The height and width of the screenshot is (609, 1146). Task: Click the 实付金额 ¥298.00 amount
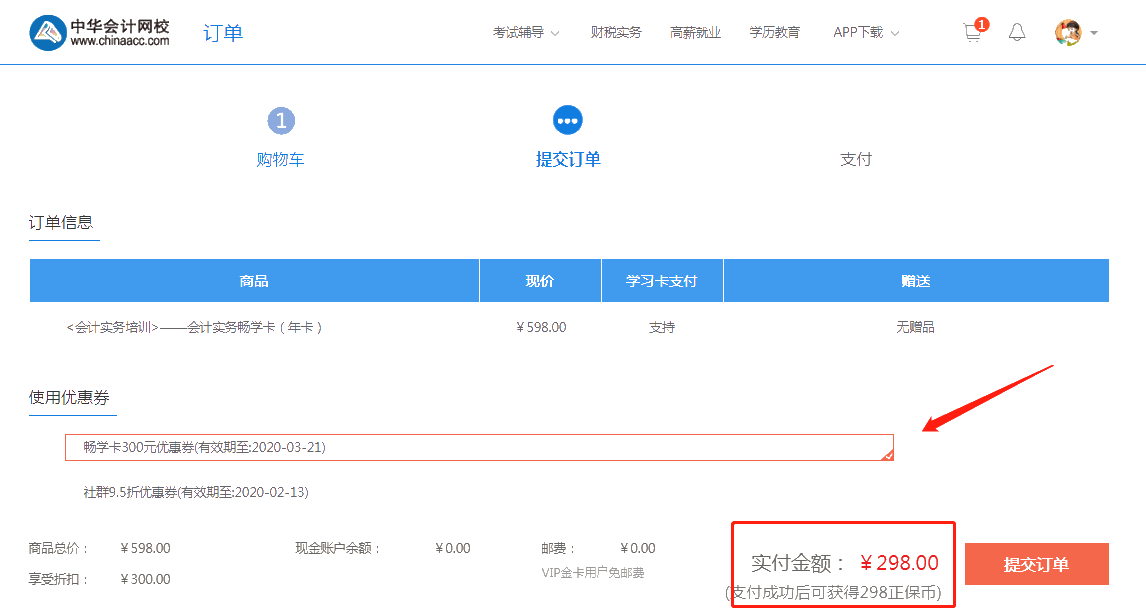pos(899,563)
